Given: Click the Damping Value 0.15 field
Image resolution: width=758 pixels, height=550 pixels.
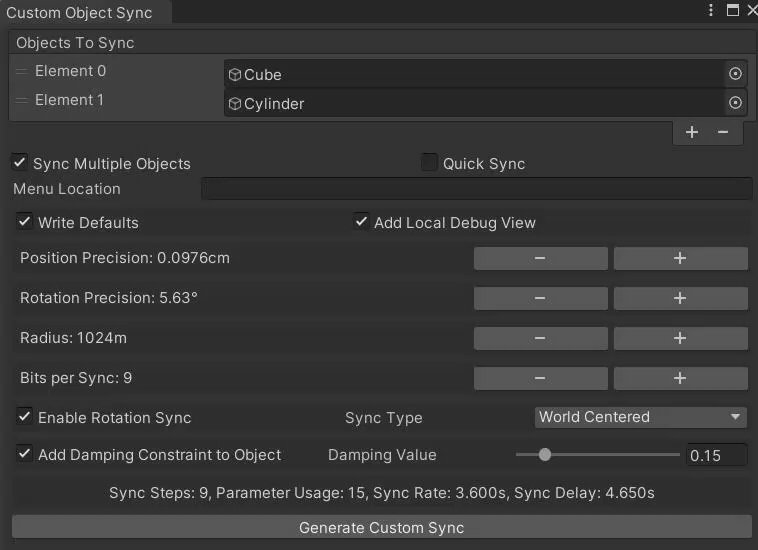Looking at the screenshot, I should click(x=716, y=455).
